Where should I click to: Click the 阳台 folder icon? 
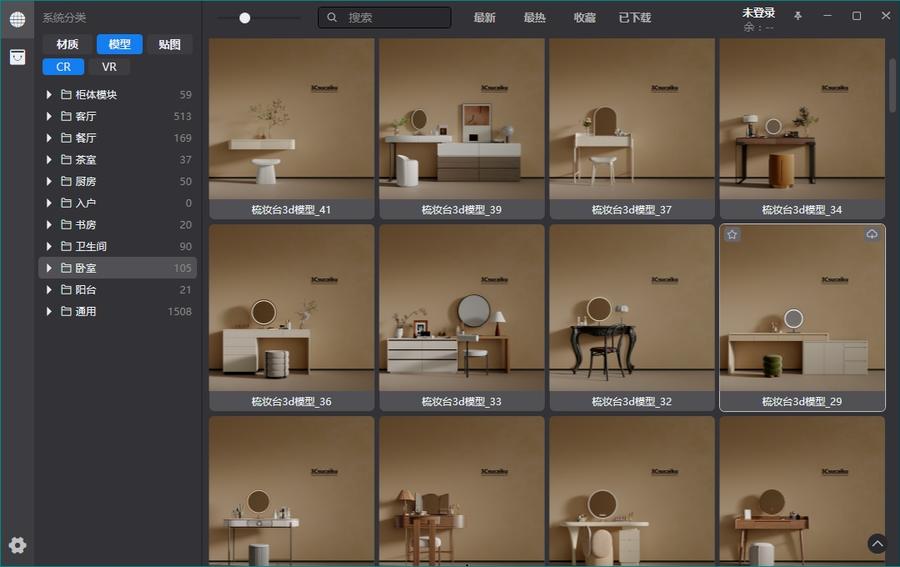click(x=66, y=290)
